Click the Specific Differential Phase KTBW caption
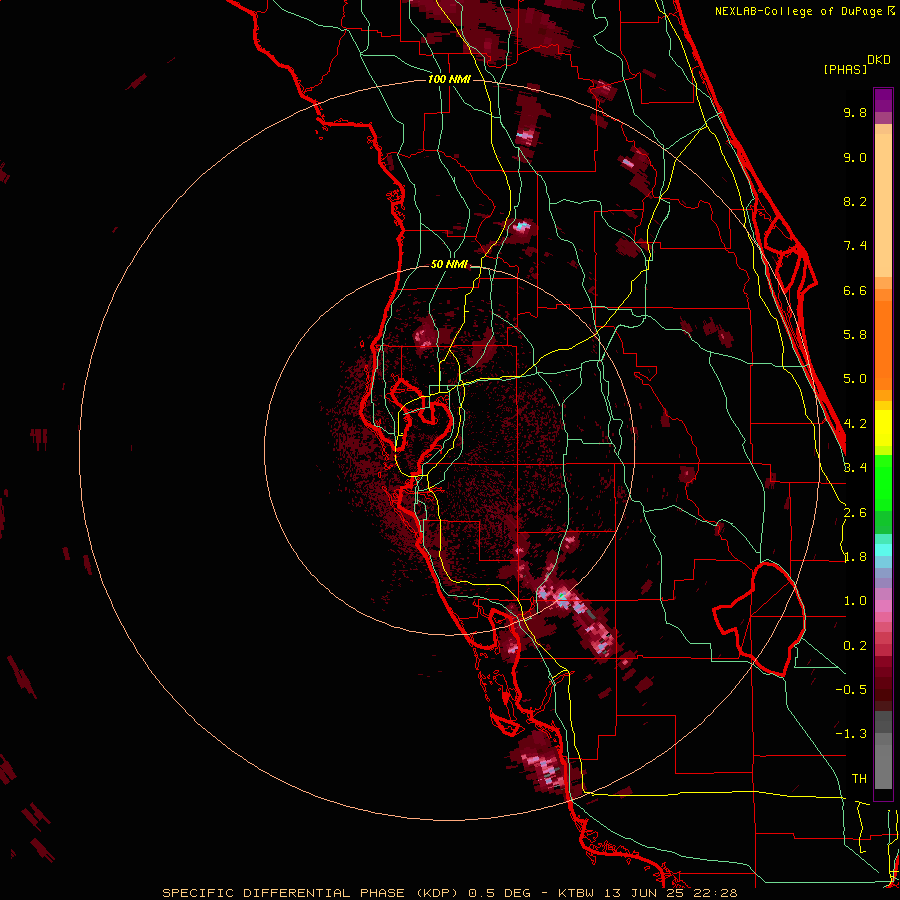 tap(449, 893)
